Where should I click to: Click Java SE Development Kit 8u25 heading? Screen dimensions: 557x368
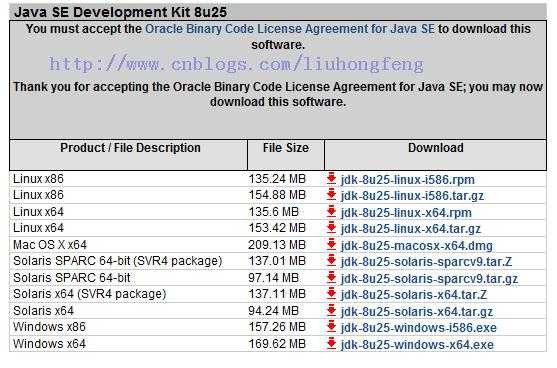click(x=120, y=12)
